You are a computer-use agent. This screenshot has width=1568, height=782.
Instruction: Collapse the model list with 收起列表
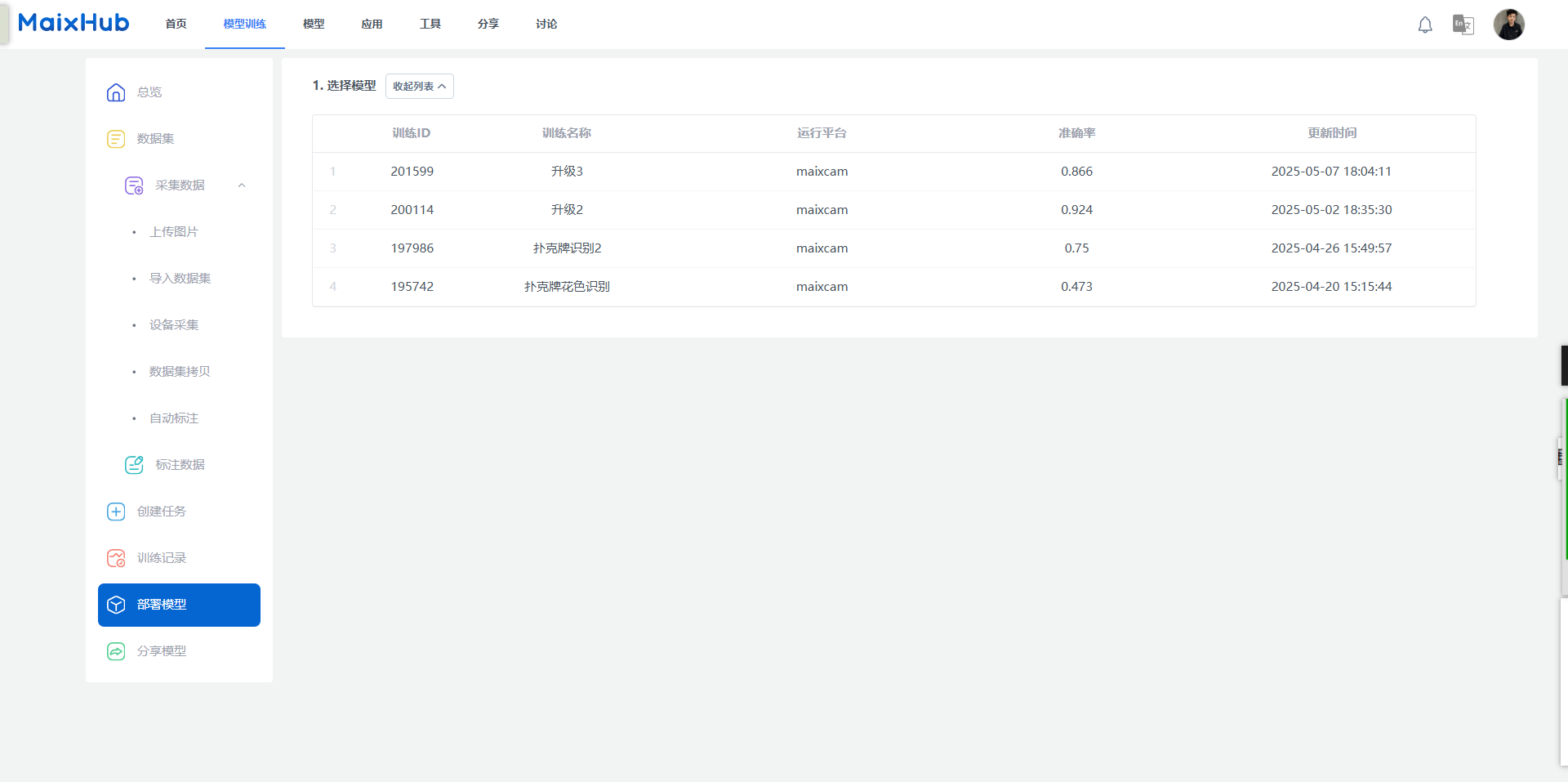point(420,86)
